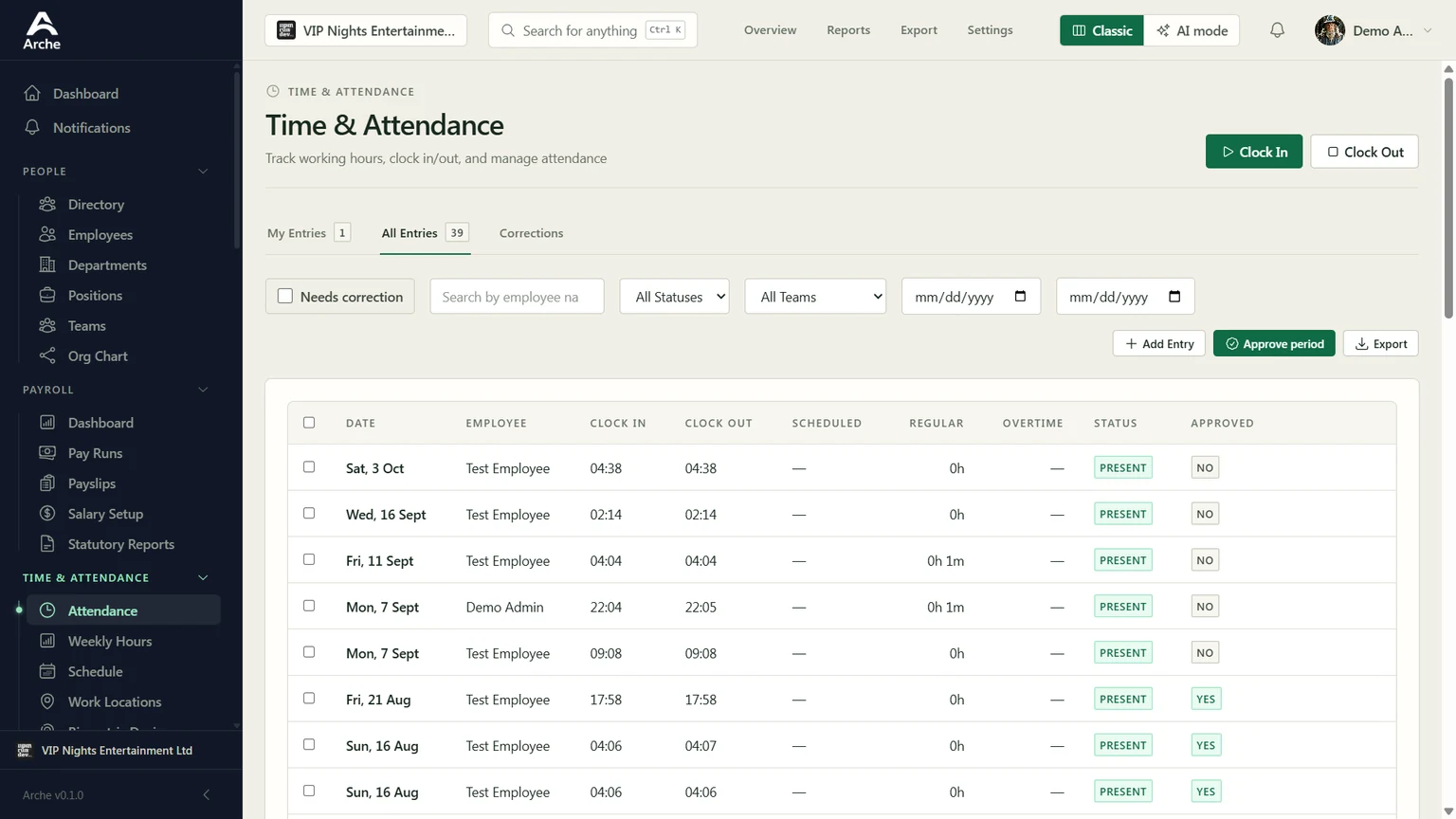Switch to the Corrections tab

point(531,233)
